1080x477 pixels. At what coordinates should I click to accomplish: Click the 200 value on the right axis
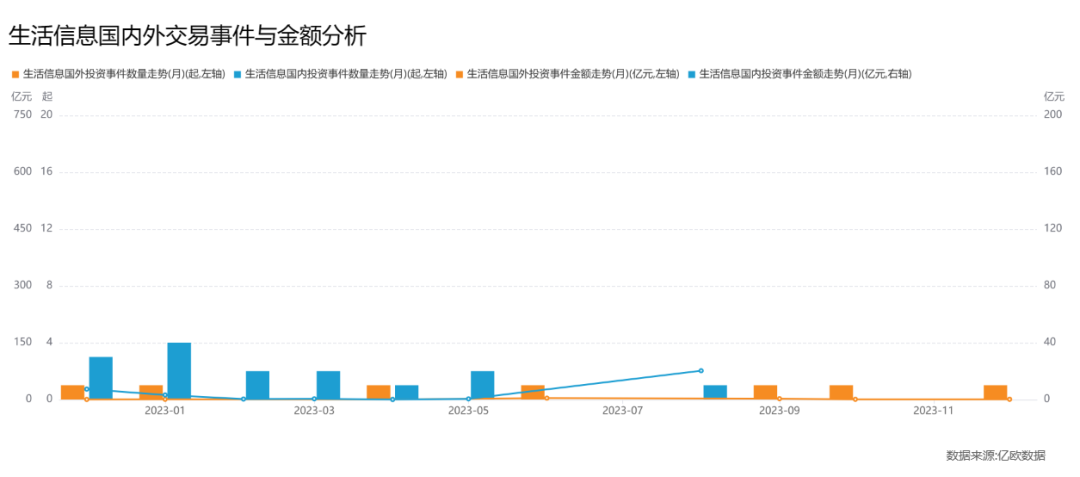point(1052,115)
